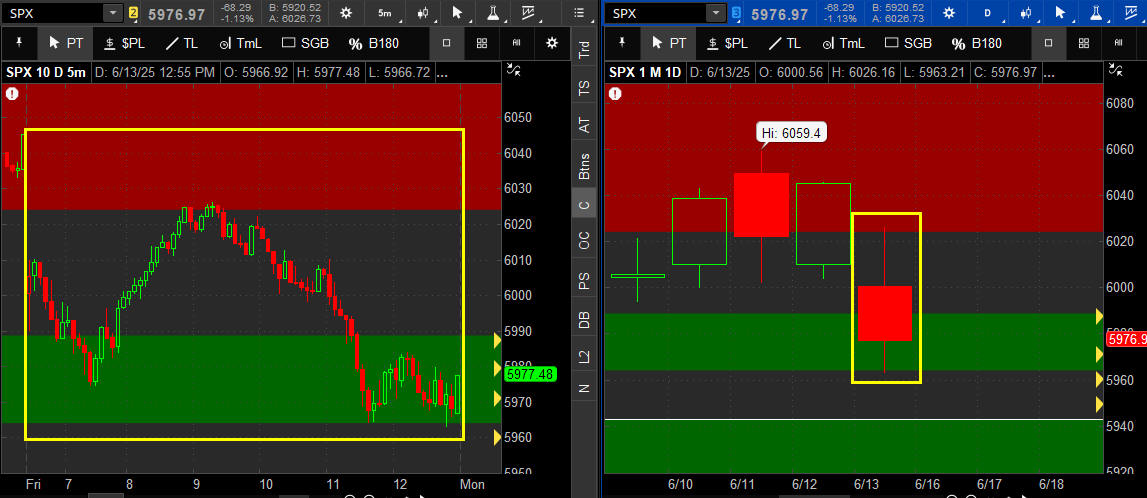Select PT pointer tool on left chart
Viewport: 1147px width, 498px height.
point(66,43)
